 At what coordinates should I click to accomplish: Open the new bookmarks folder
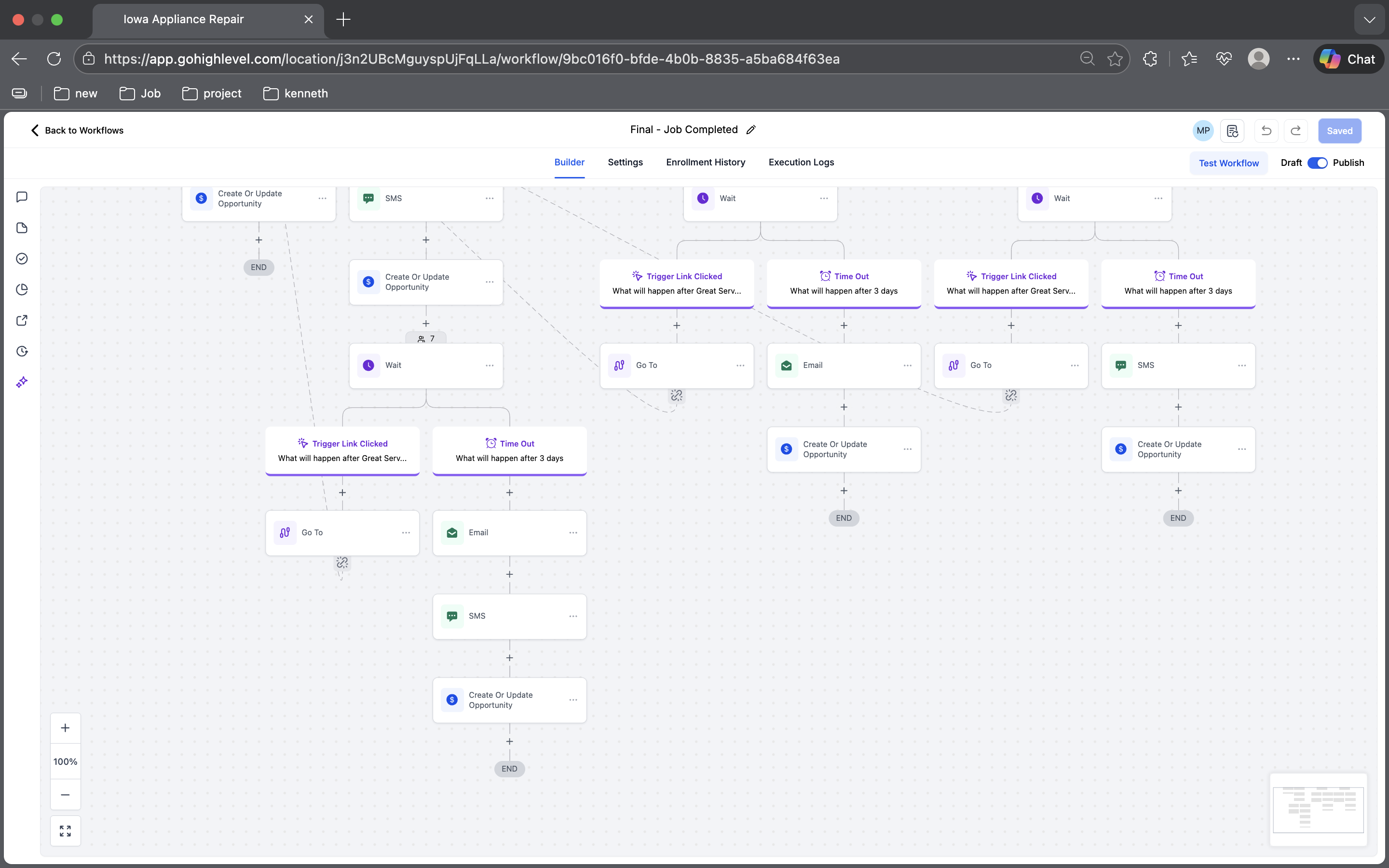pos(75,94)
